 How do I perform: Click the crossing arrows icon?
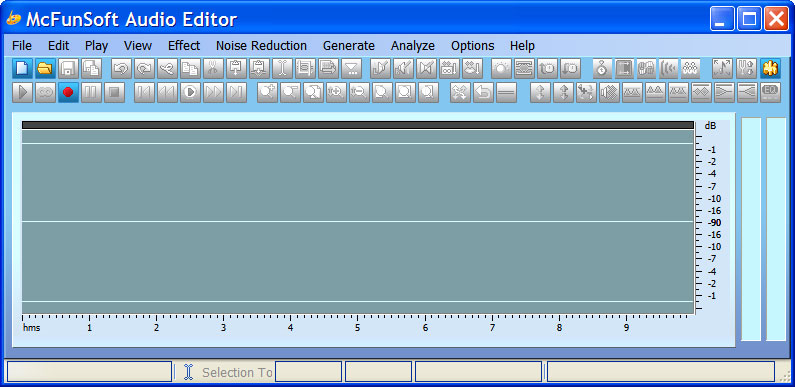pos(460,92)
